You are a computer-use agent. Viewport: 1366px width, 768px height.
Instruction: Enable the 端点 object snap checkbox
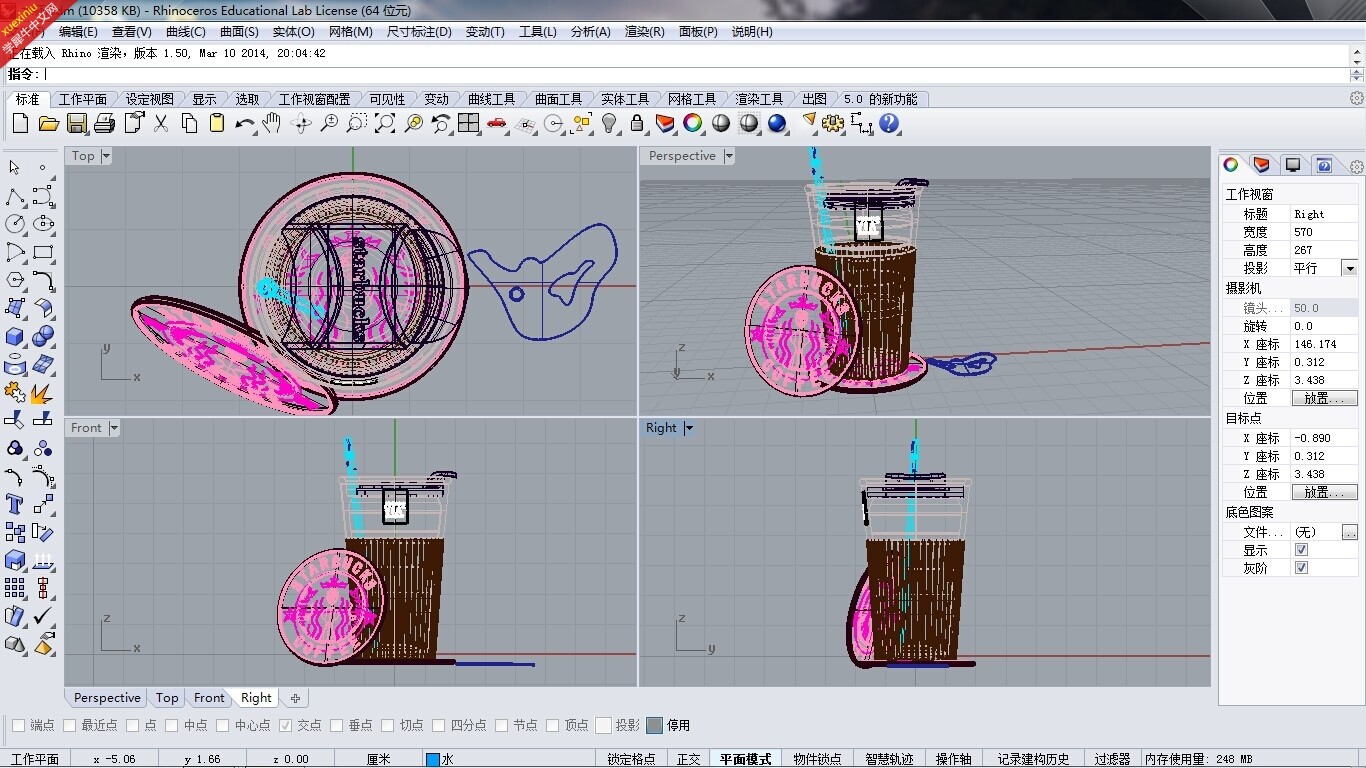pos(19,725)
